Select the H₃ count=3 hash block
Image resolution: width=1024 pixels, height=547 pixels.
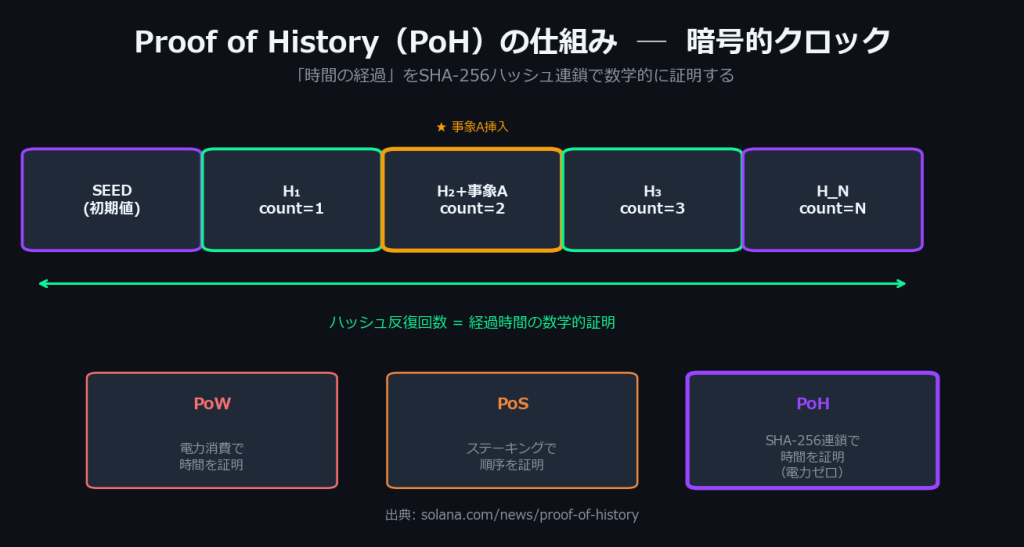pyautogui.click(x=652, y=199)
